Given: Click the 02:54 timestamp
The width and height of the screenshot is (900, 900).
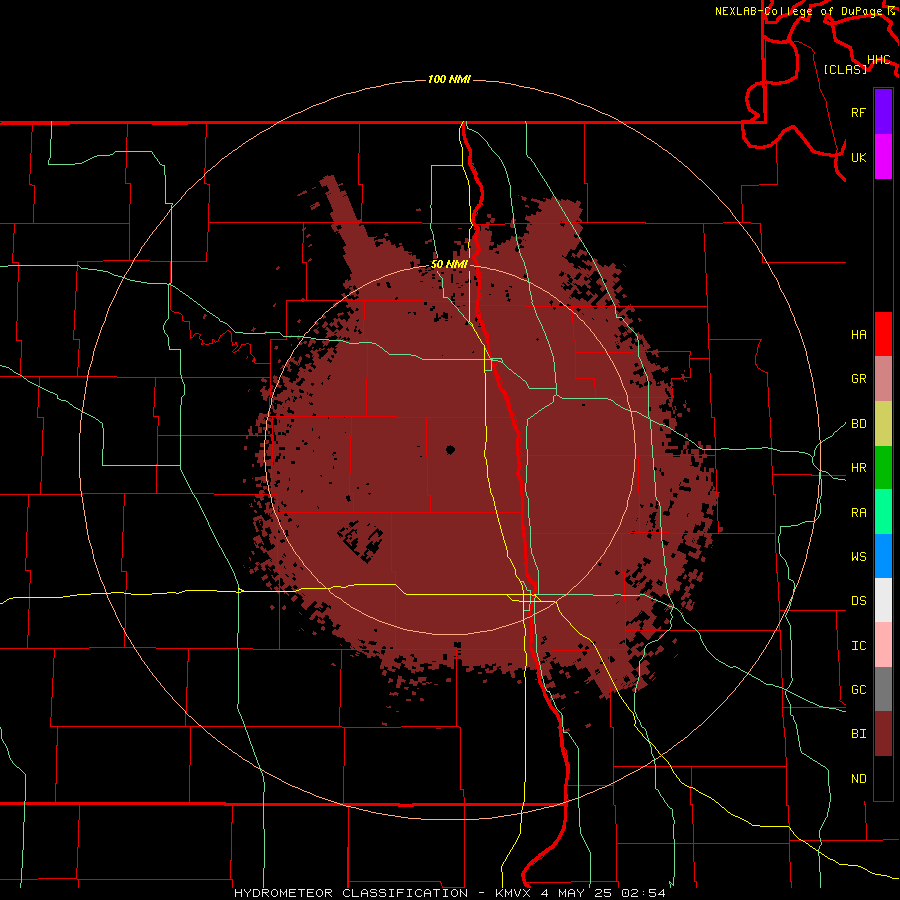Looking at the screenshot, I should tap(642, 893).
